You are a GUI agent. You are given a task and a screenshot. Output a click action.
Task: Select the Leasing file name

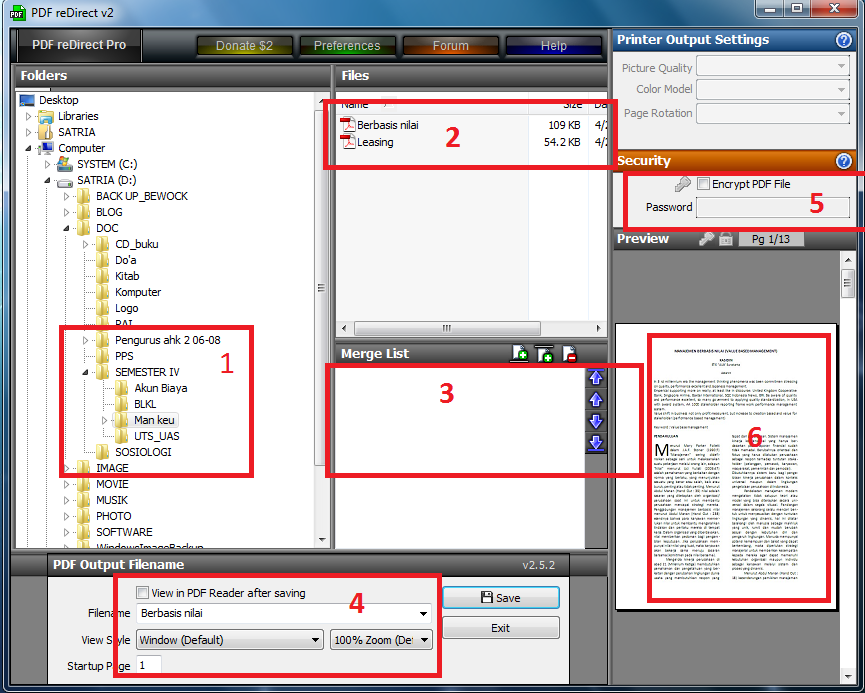(x=375, y=142)
